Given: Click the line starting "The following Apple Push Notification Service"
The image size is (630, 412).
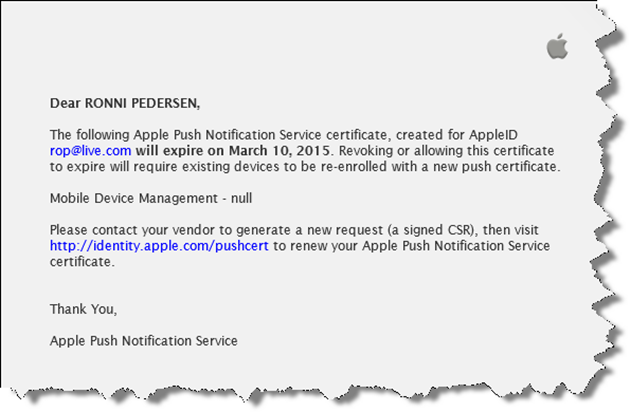Looking at the screenshot, I should 284,135.
